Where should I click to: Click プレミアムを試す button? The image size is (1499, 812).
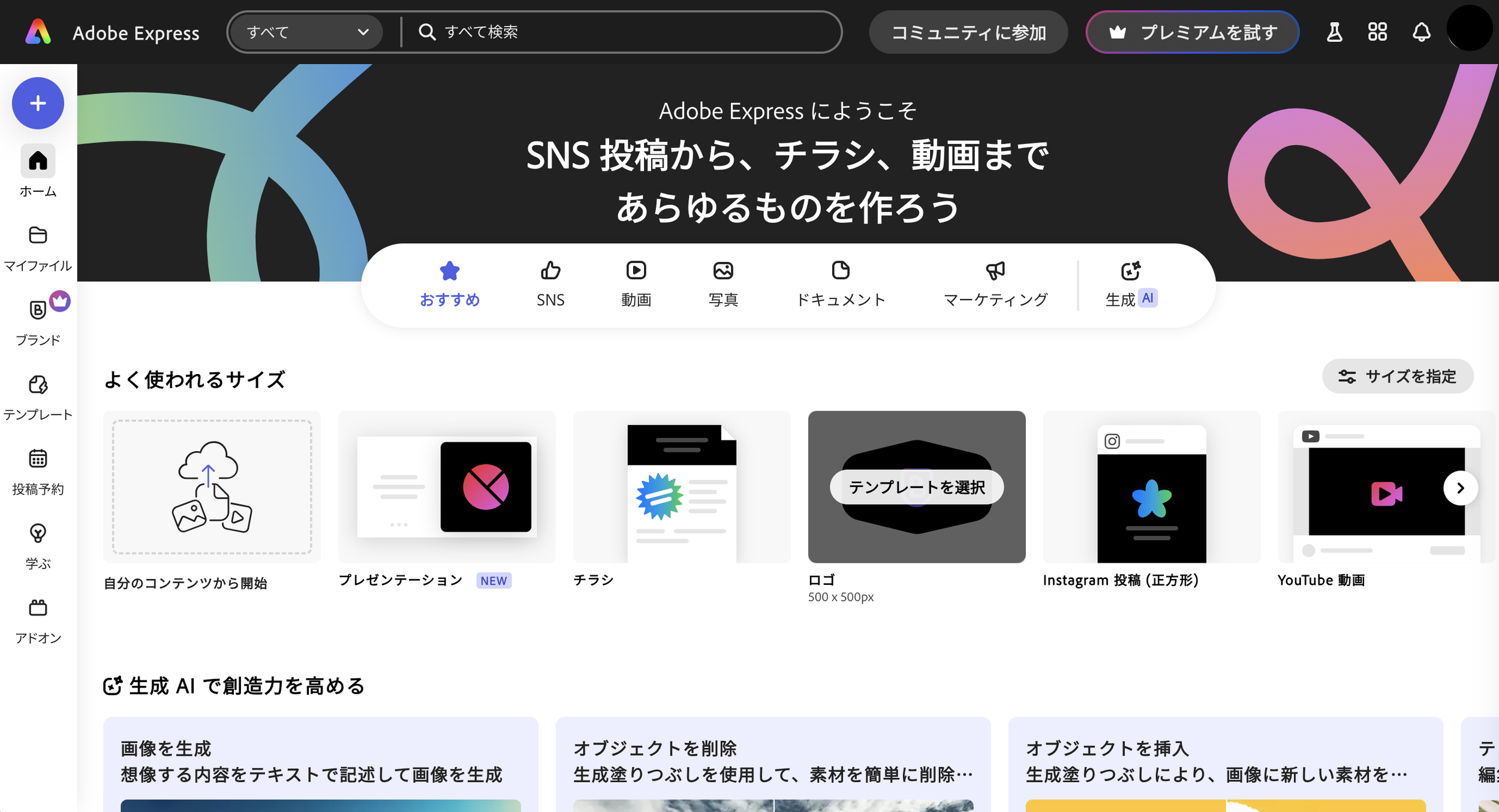pyautogui.click(x=1192, y=32)
